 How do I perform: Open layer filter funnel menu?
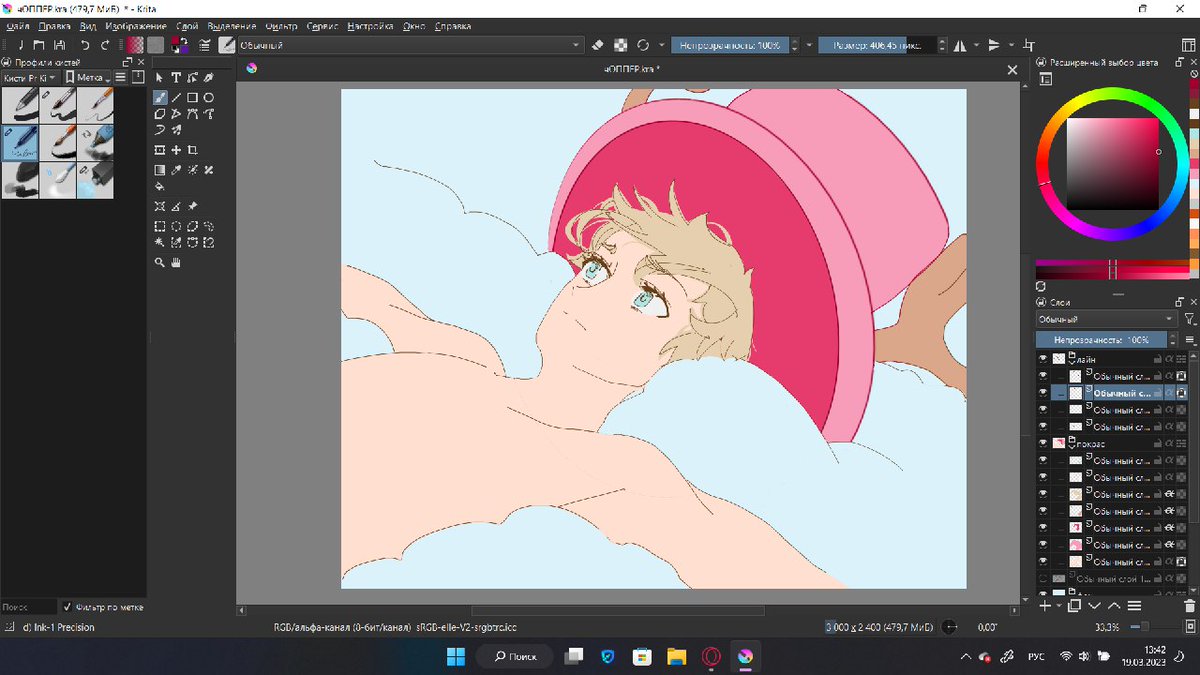[1189, 319]
